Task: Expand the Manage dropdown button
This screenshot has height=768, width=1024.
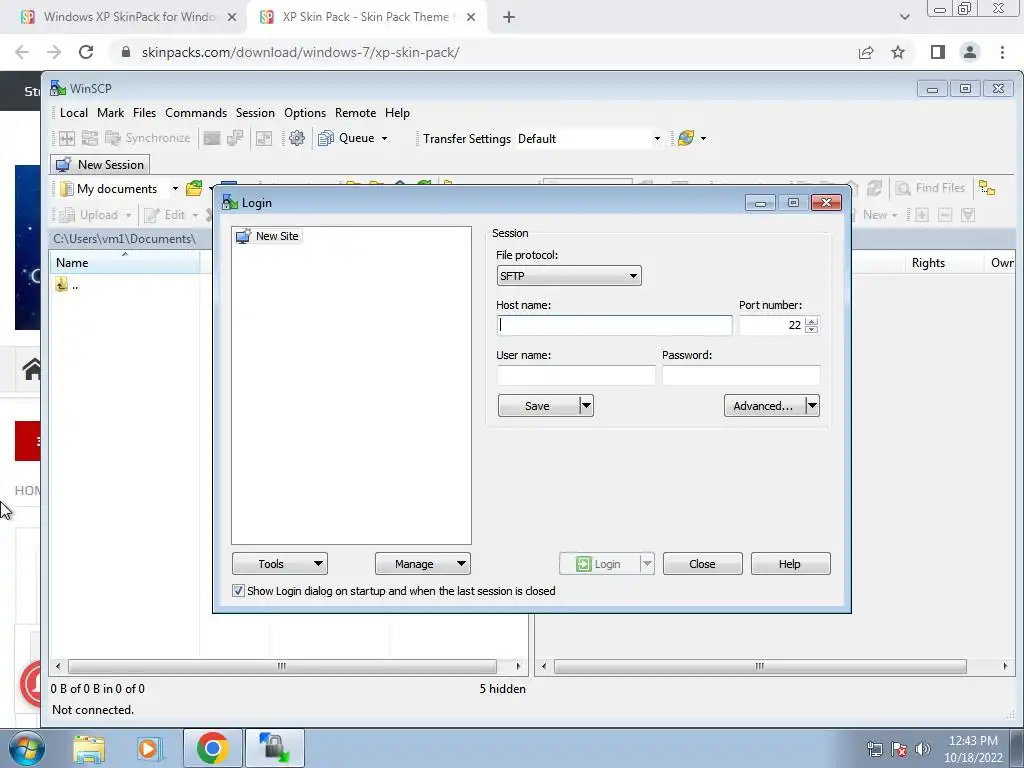Action: [423, 564]
